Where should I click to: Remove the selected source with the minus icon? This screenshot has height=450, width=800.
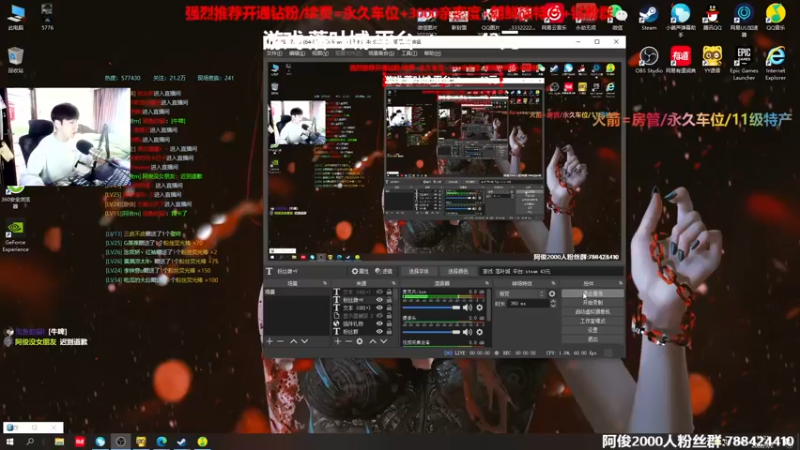[x=348, y=341]
